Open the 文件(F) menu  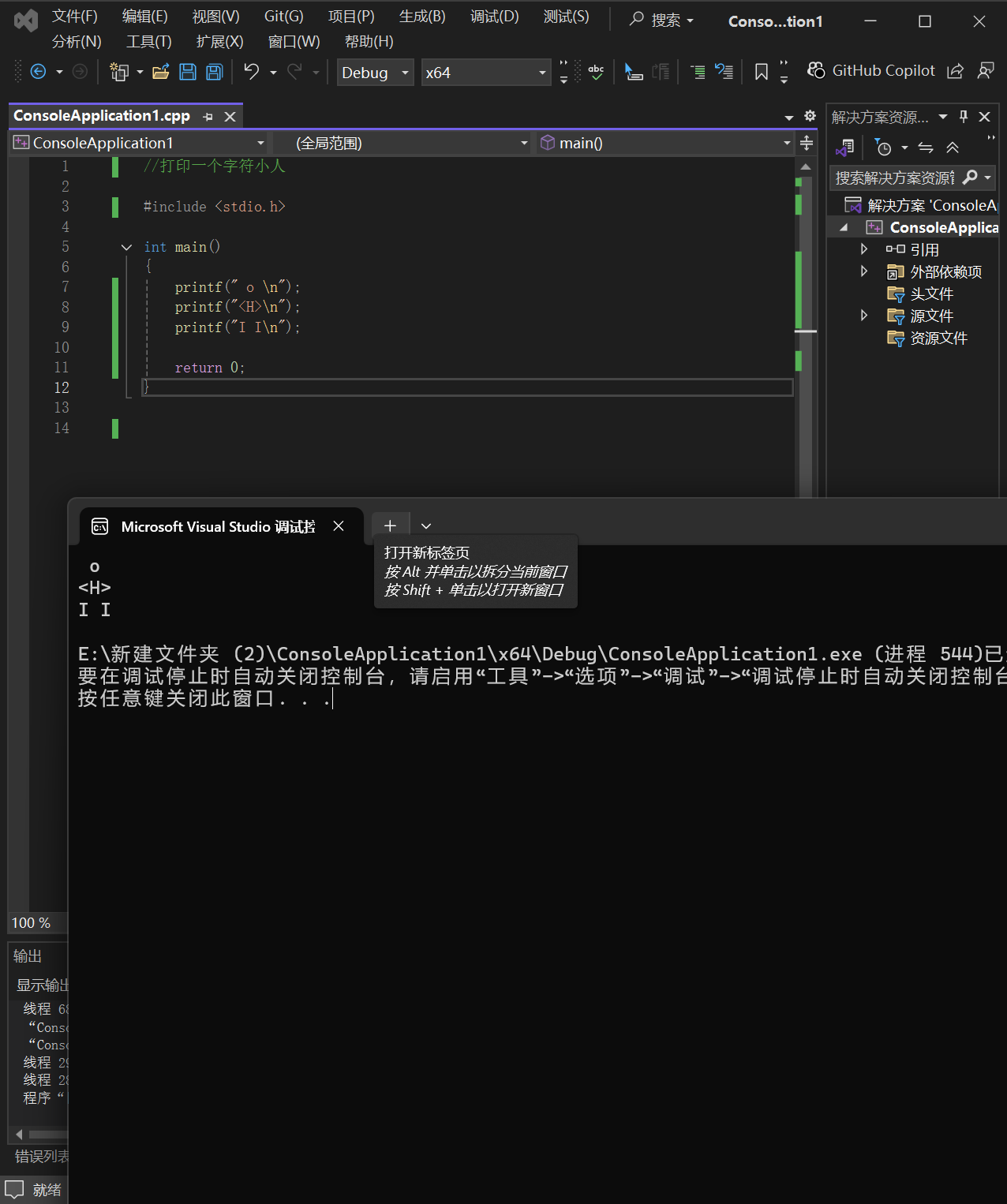click(x=75, y=17)
